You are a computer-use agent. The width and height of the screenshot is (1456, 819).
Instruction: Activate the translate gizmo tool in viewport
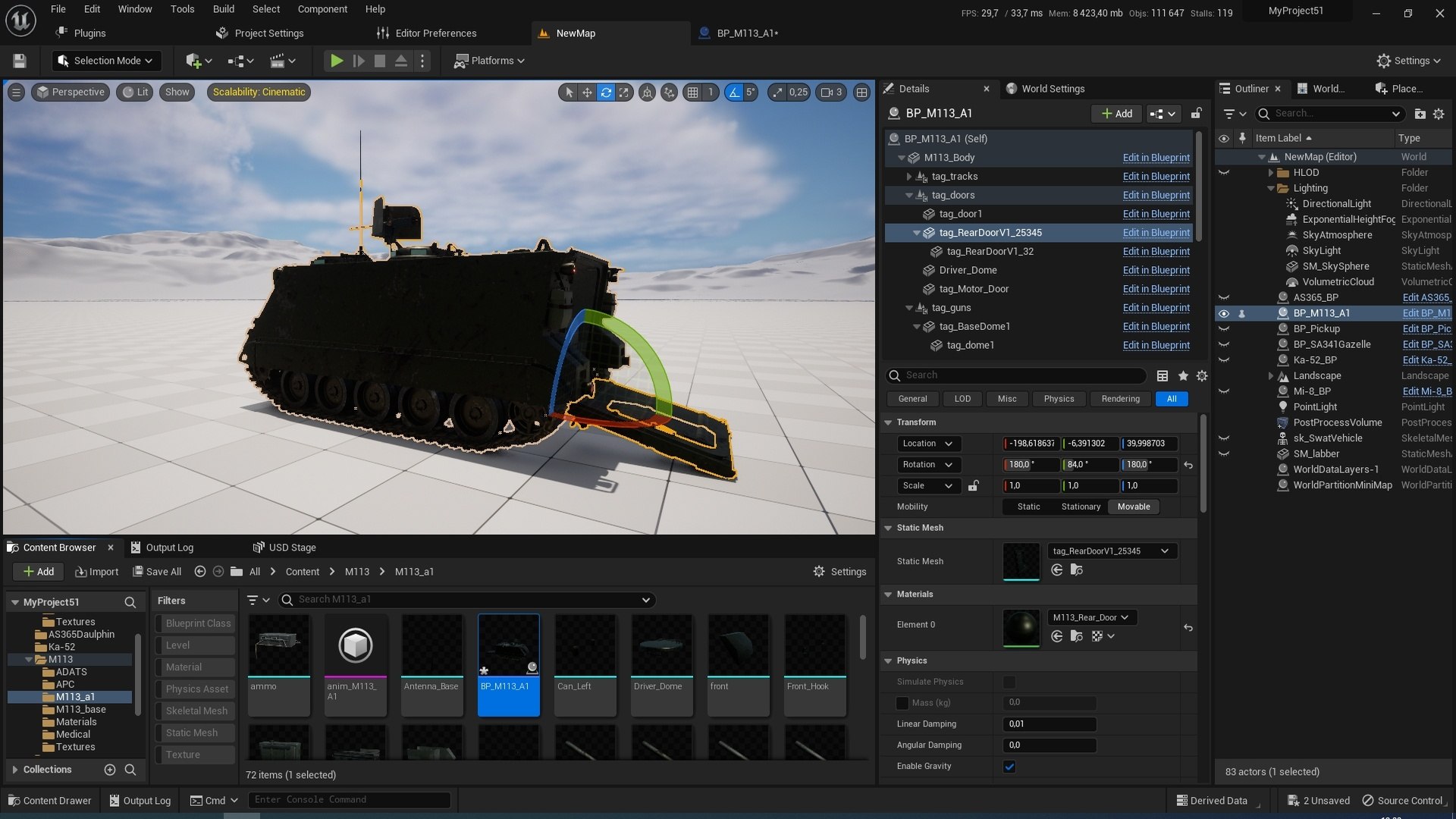pos(587,93)
